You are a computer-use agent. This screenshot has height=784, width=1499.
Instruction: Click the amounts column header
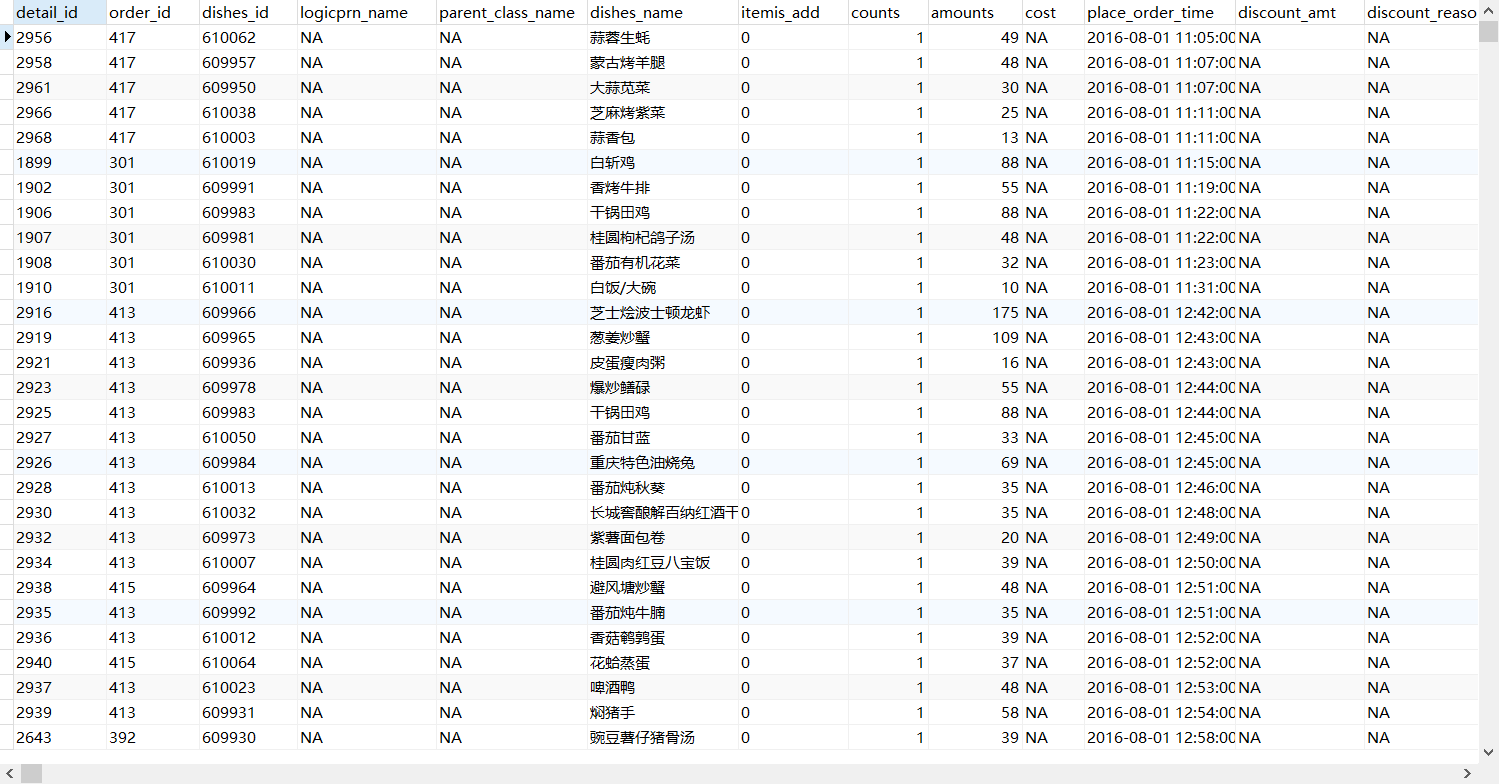[975, 12]
